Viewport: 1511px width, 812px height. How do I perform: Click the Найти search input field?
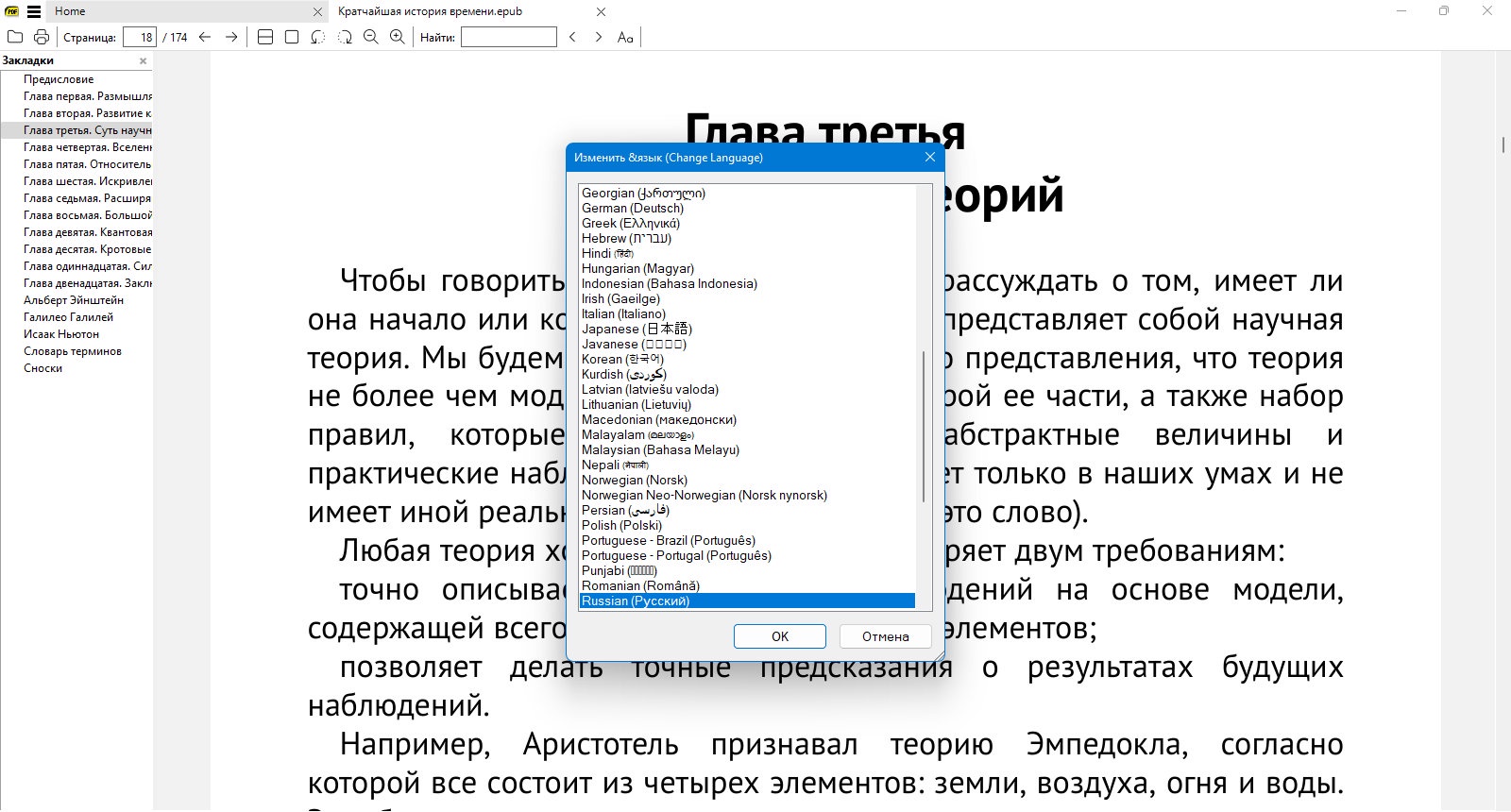pos(509,37)
